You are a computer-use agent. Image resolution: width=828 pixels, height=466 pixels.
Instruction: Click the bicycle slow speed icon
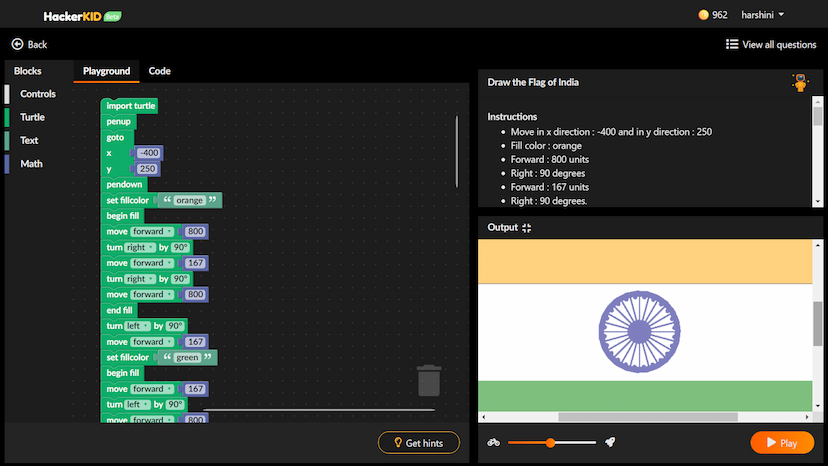click(x=493, y=442)
